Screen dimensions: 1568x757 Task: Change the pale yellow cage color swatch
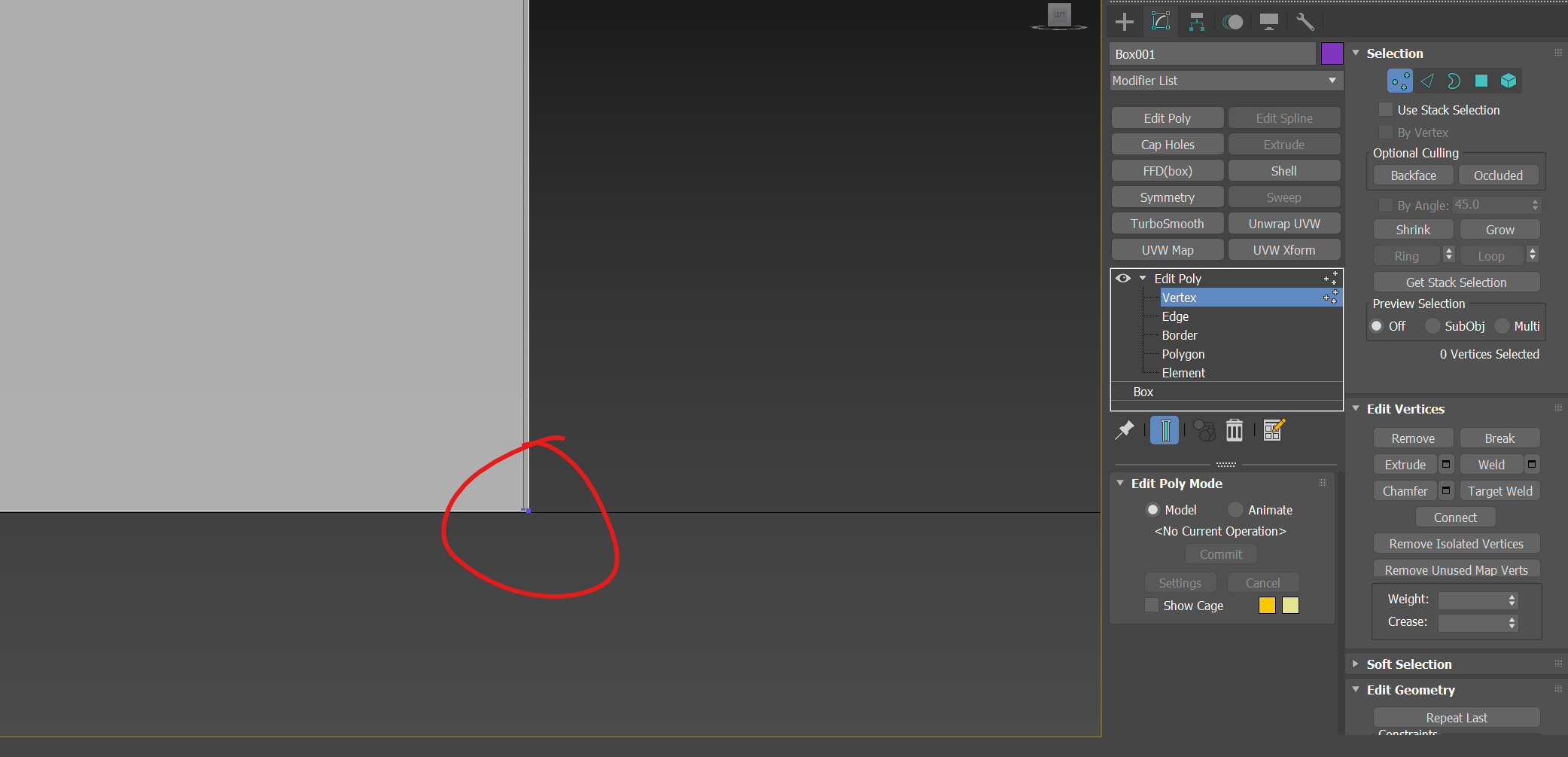pyautogui.click(x=1290, y=606)
